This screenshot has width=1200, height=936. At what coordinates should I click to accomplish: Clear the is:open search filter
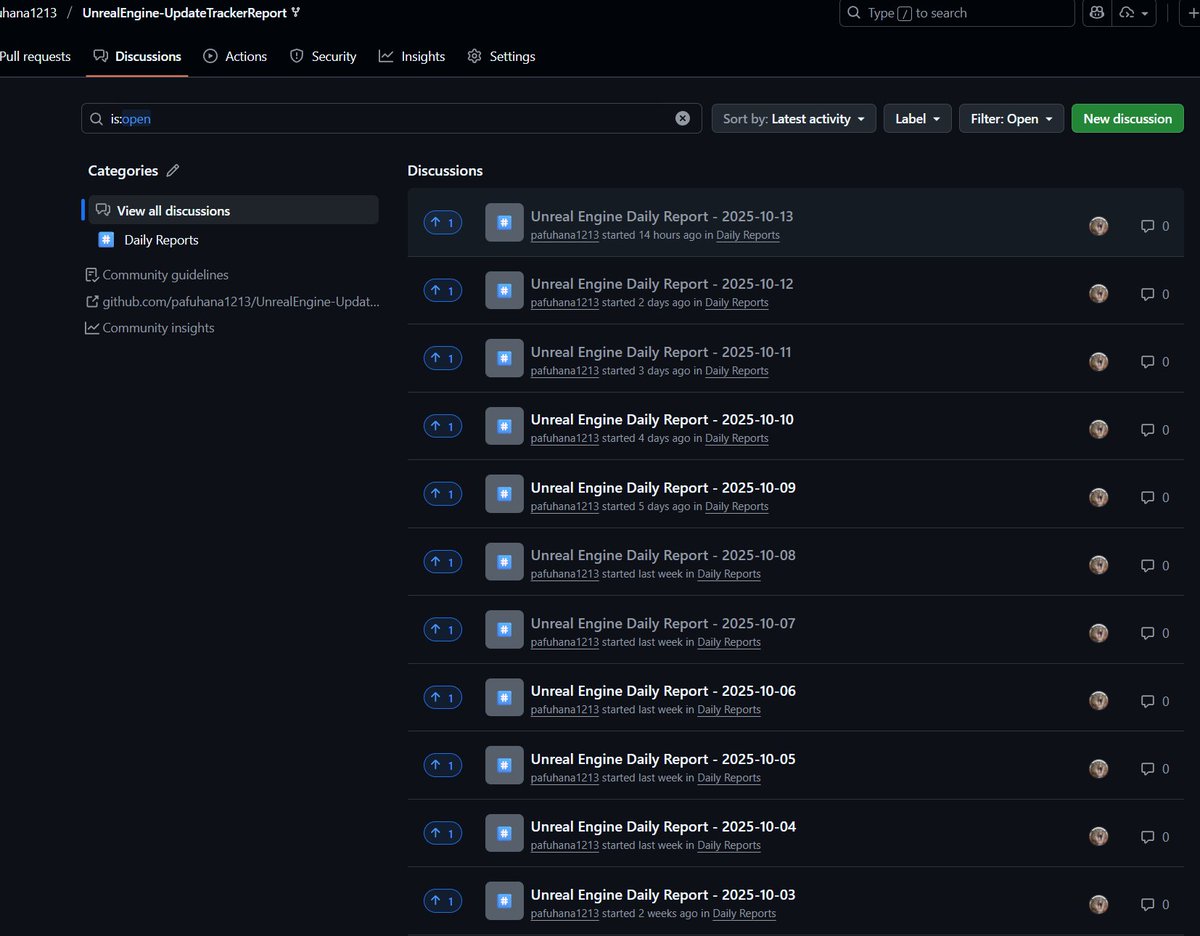pyautogui.click(x=682, y=118)
